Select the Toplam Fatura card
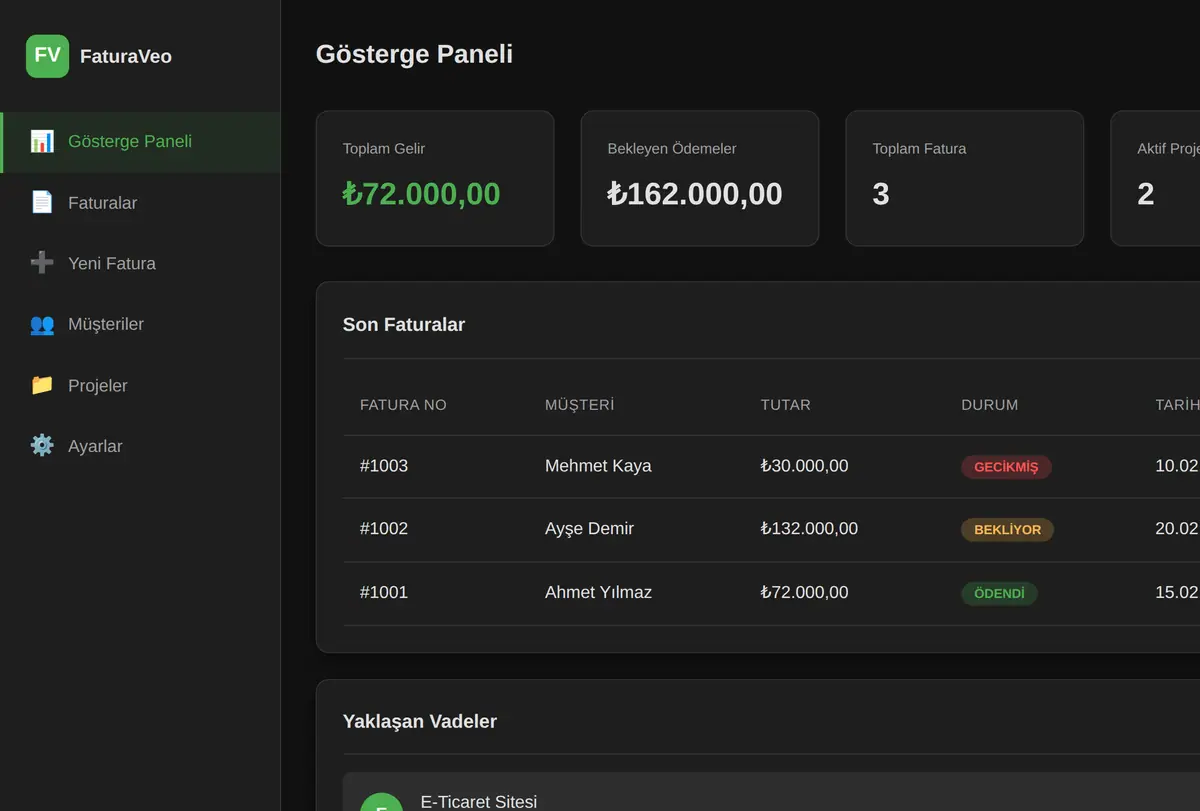Image resolution: width=1200 pixels, height=811 pixels. pos(965,178)
